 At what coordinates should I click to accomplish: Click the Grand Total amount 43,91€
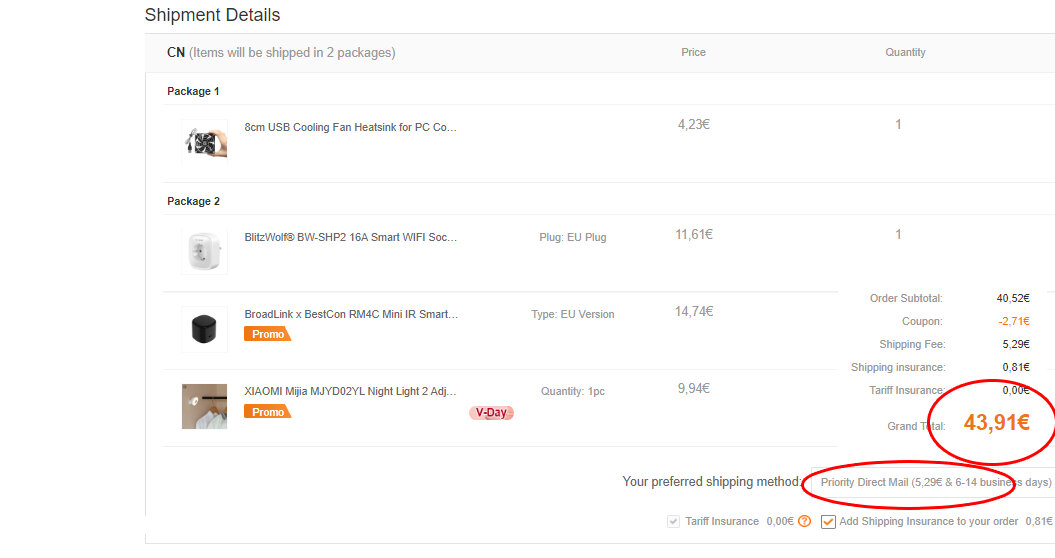coord(996,423)
